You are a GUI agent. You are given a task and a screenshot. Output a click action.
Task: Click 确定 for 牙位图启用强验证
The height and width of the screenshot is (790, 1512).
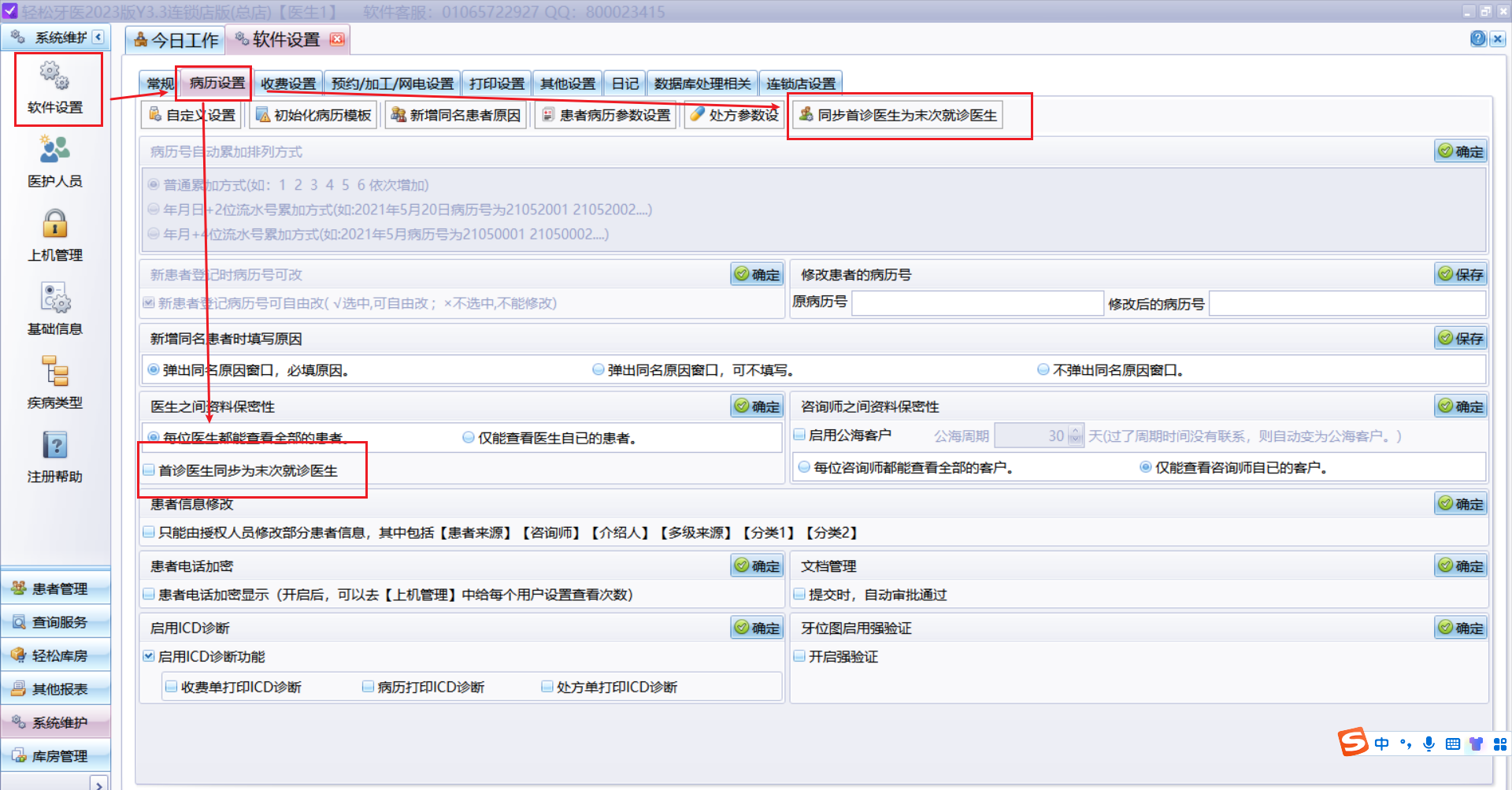pyautogui.click(x=1461, y=628)
